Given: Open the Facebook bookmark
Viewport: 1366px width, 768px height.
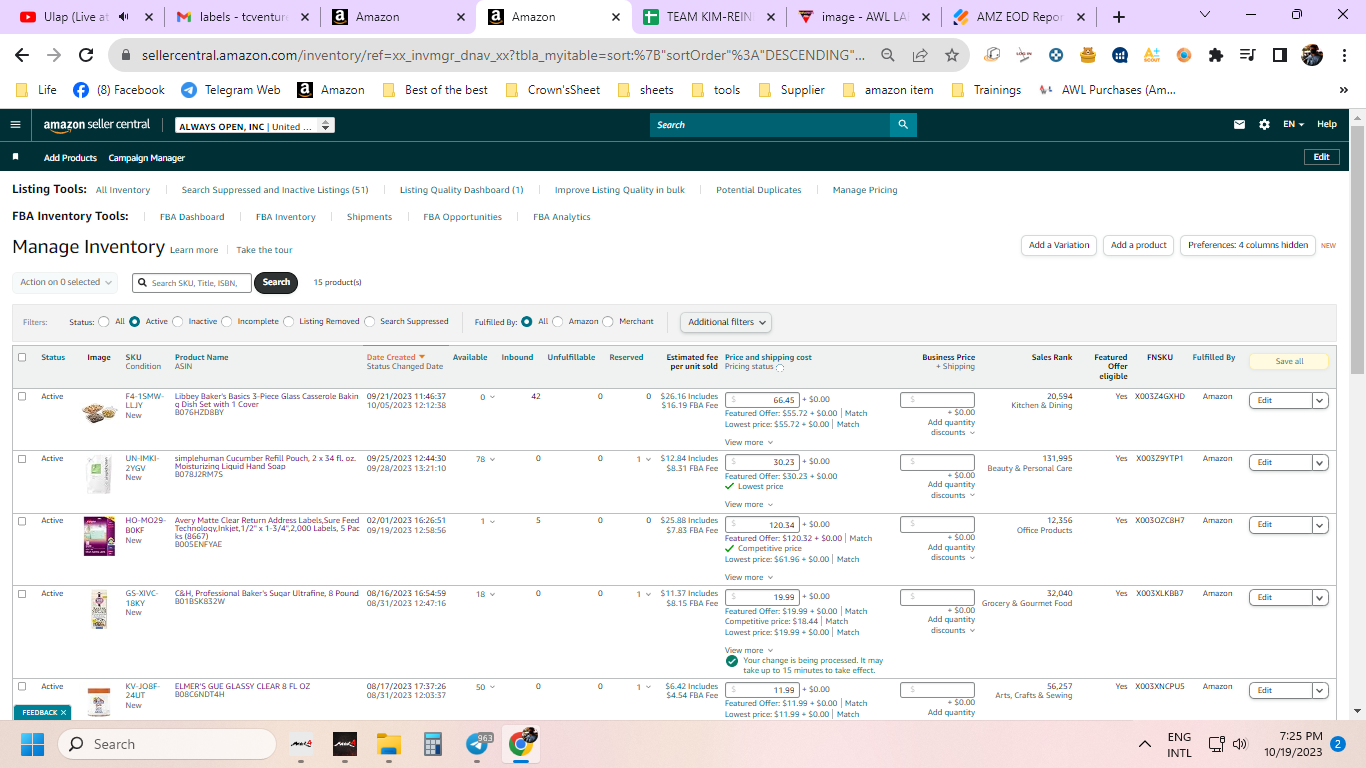Looking at the screenshot, I should 118,90.
